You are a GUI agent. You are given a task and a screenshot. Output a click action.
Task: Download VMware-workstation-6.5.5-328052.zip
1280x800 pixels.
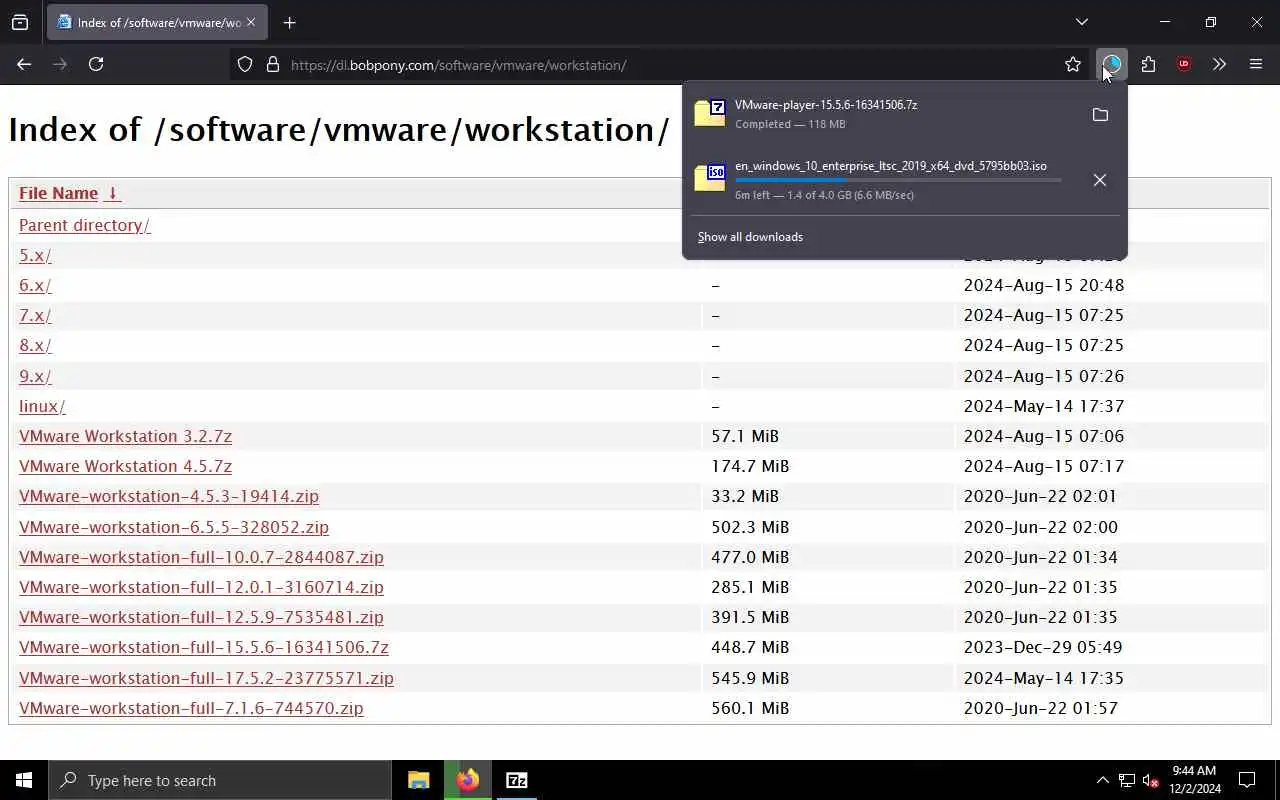(x=174, y=527)
